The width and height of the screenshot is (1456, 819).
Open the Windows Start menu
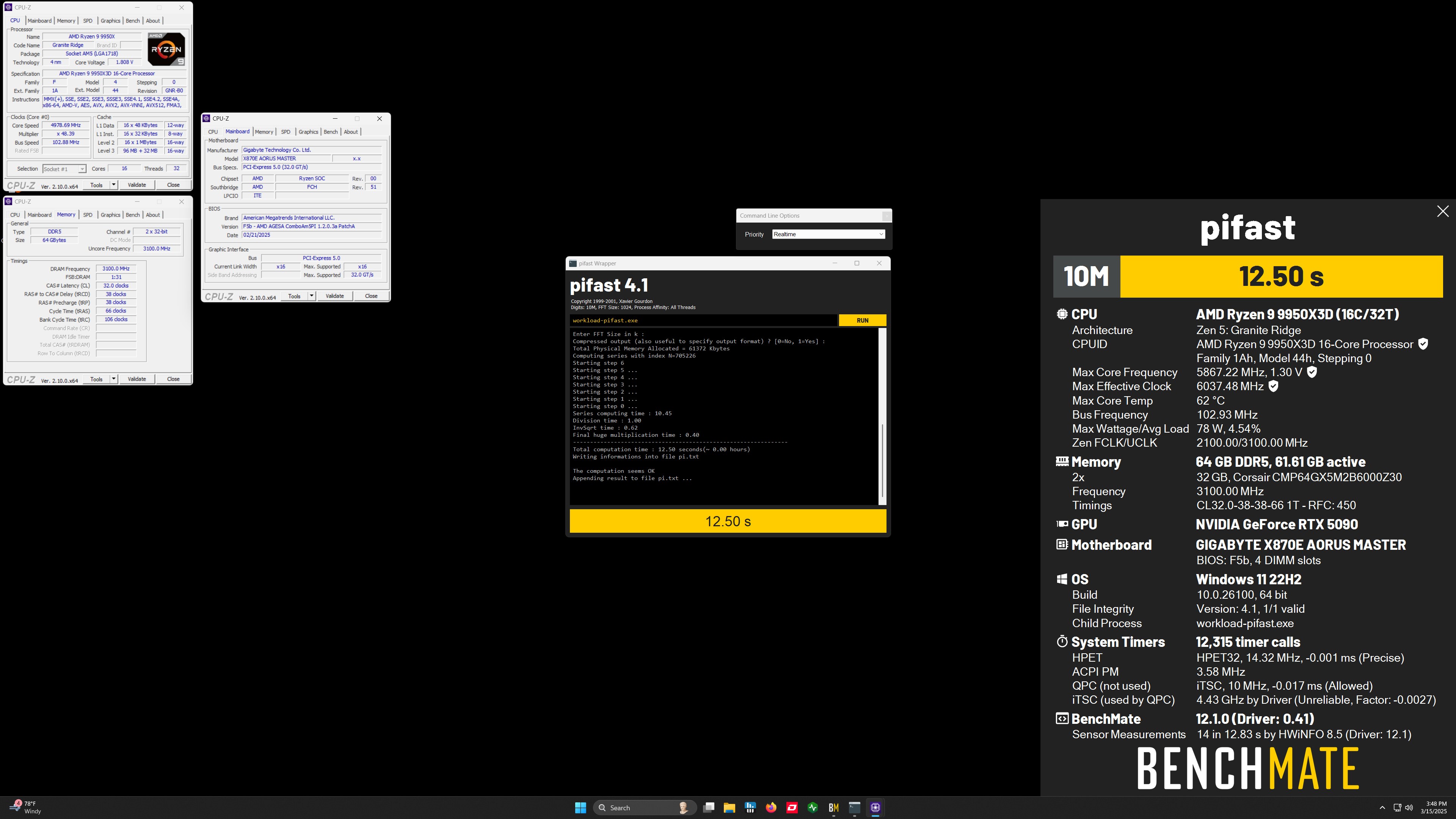tap(581, 808)
